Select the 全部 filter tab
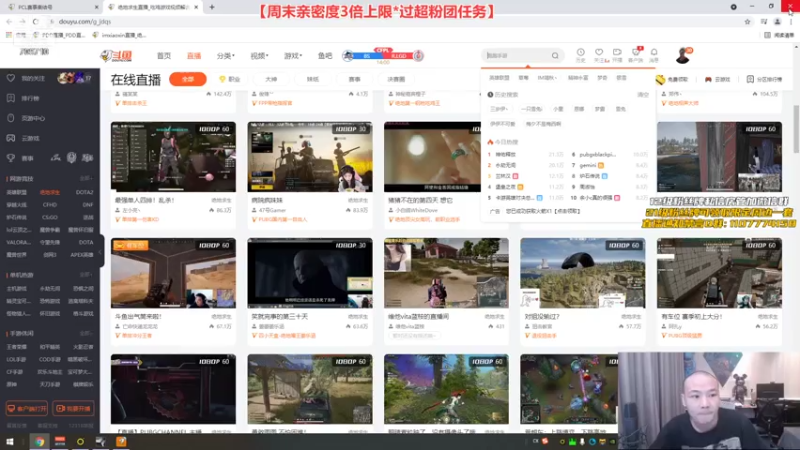Viewport: 800px width, 450px height. tap(188, 79)
